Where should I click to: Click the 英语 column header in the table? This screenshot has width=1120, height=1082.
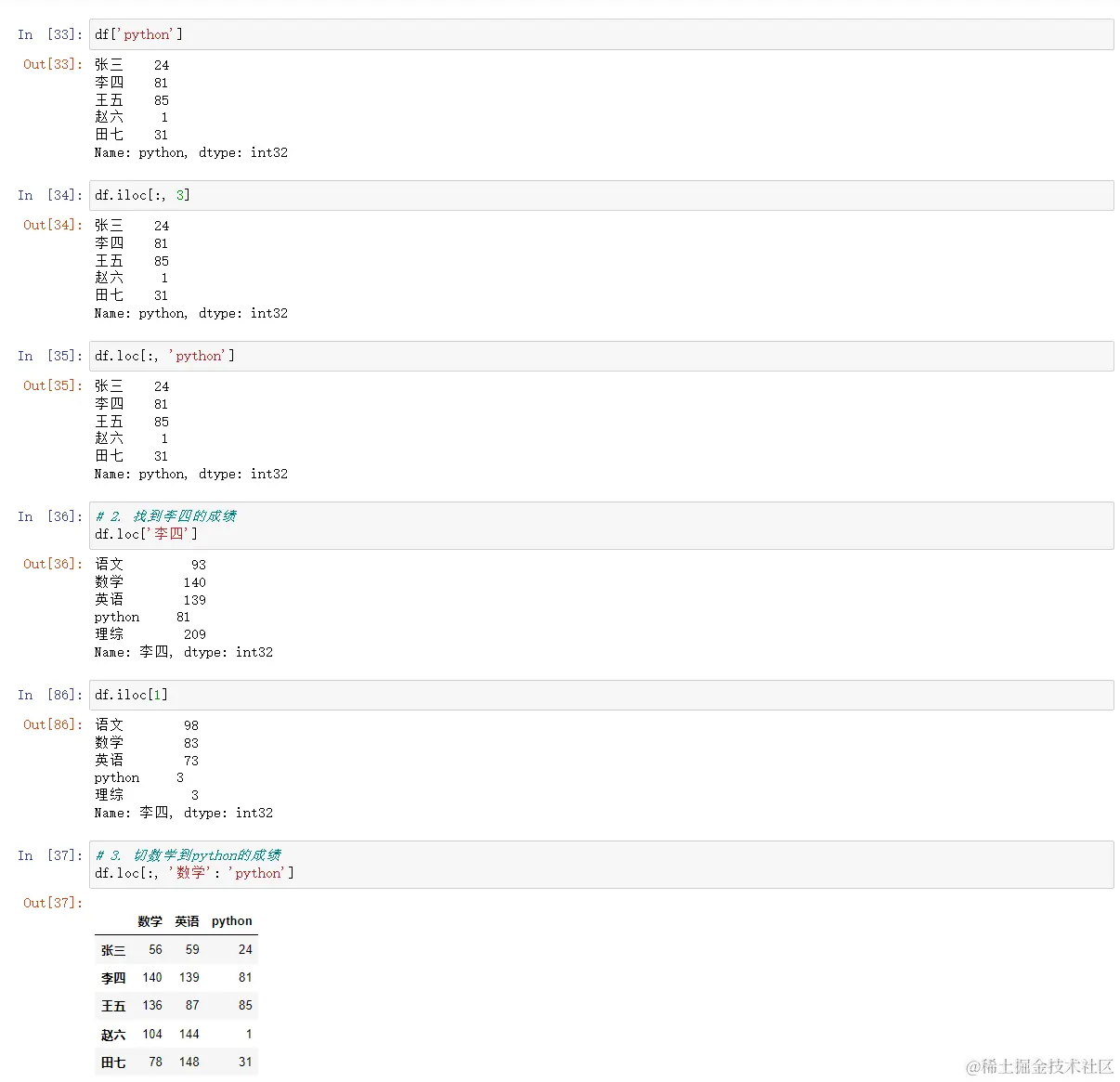(187, 921)
